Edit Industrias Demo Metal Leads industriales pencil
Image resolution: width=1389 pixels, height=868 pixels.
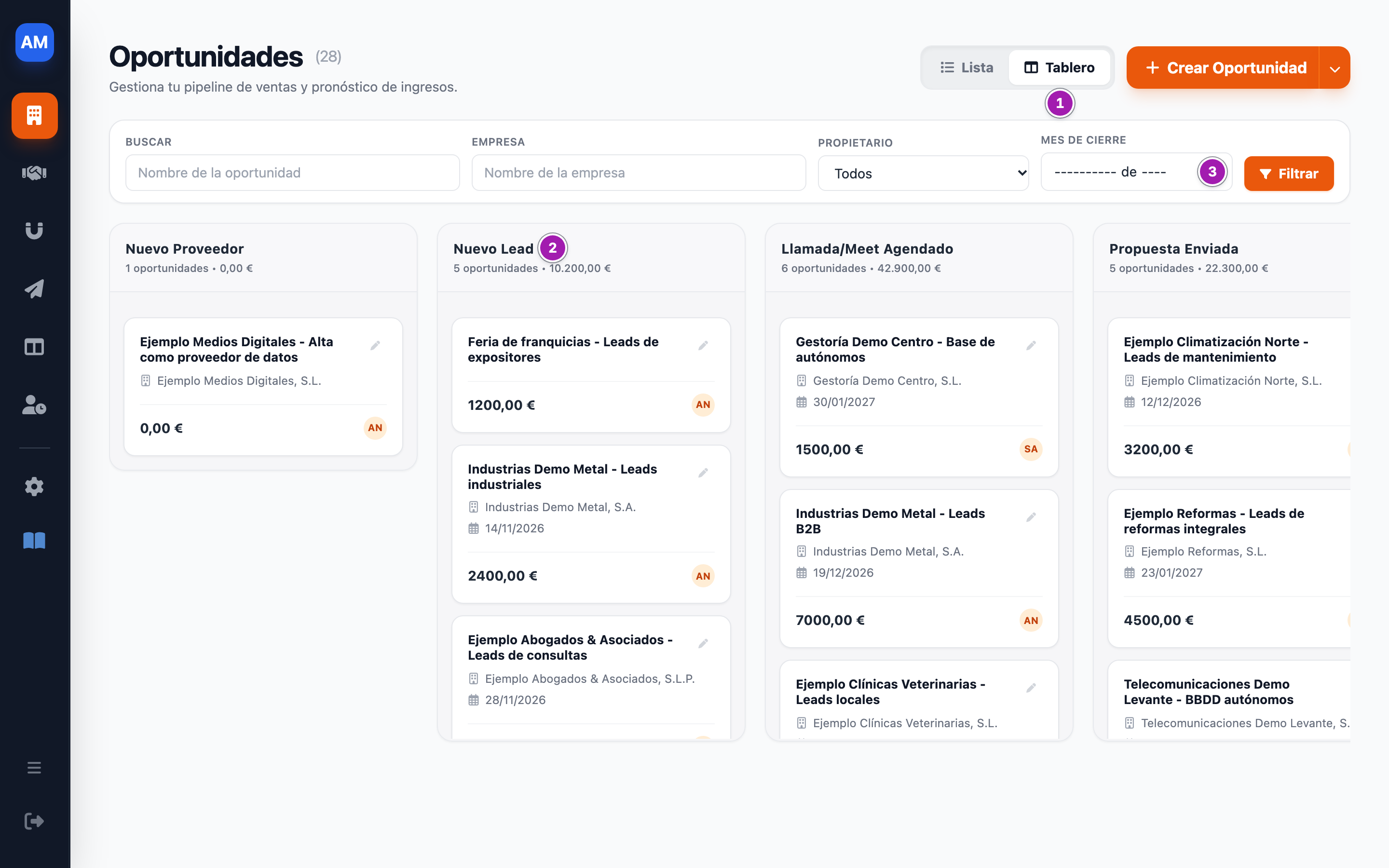tap(703, 473)
